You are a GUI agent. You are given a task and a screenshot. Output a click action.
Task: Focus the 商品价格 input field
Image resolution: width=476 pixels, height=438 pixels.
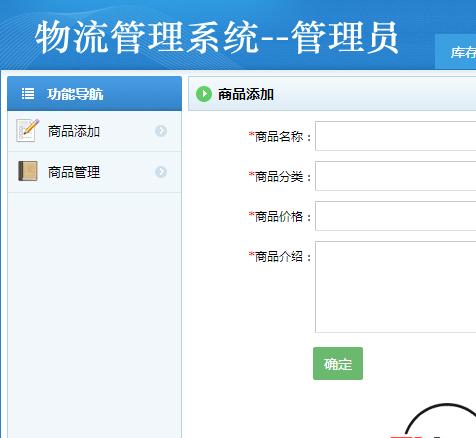(x=396, y=216)
